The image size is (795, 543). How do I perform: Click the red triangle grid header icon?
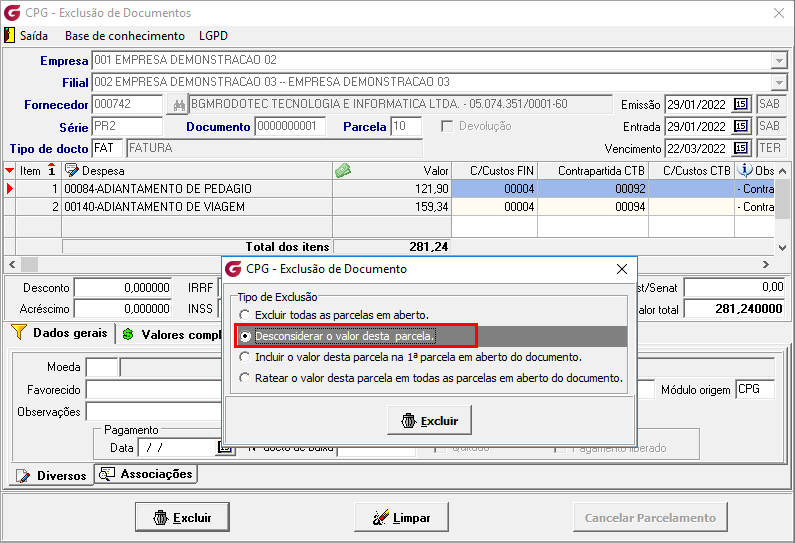click(x=9, y=171)
